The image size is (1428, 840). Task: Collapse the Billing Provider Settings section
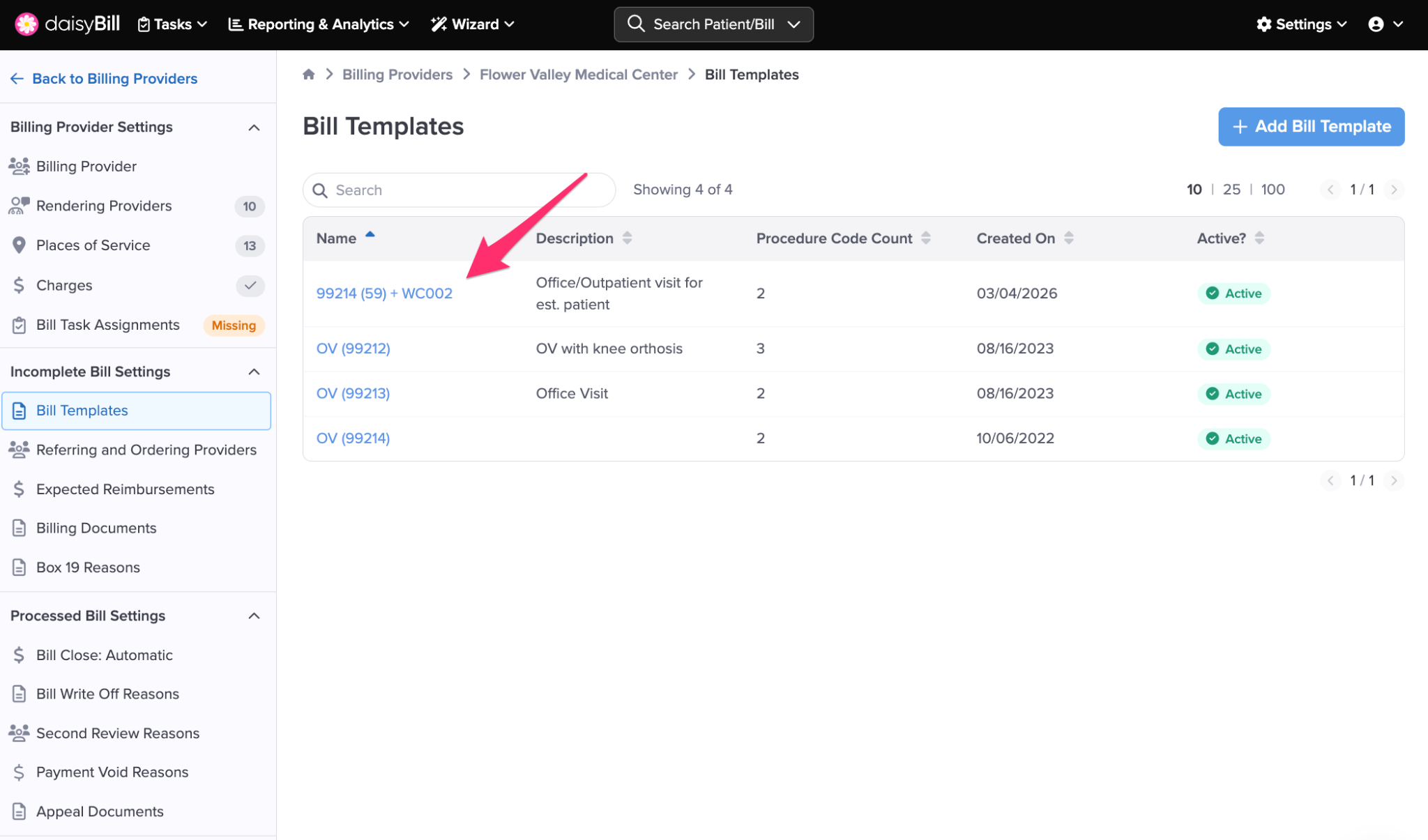pyautogui.click(x=254, y=128)
